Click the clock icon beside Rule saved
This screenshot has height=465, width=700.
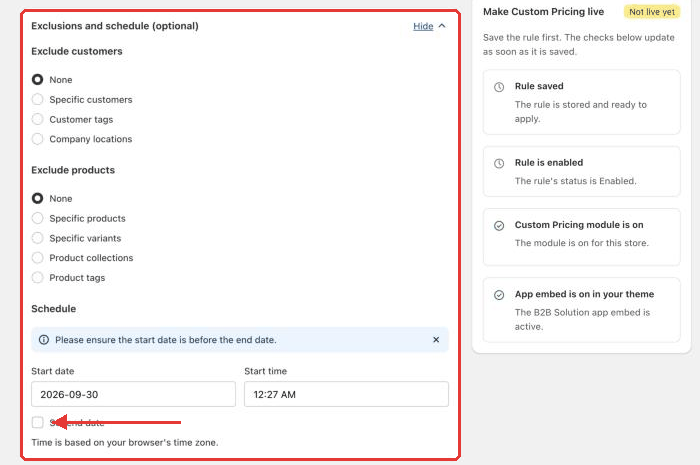(x=499, y=87)
